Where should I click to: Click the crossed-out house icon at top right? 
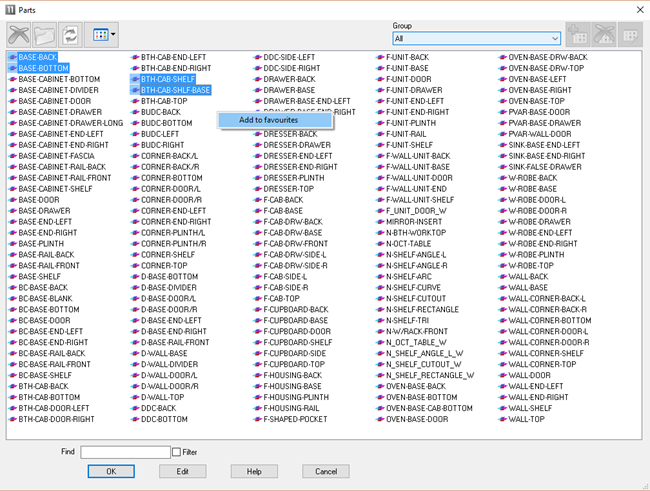tap(606, 34)
